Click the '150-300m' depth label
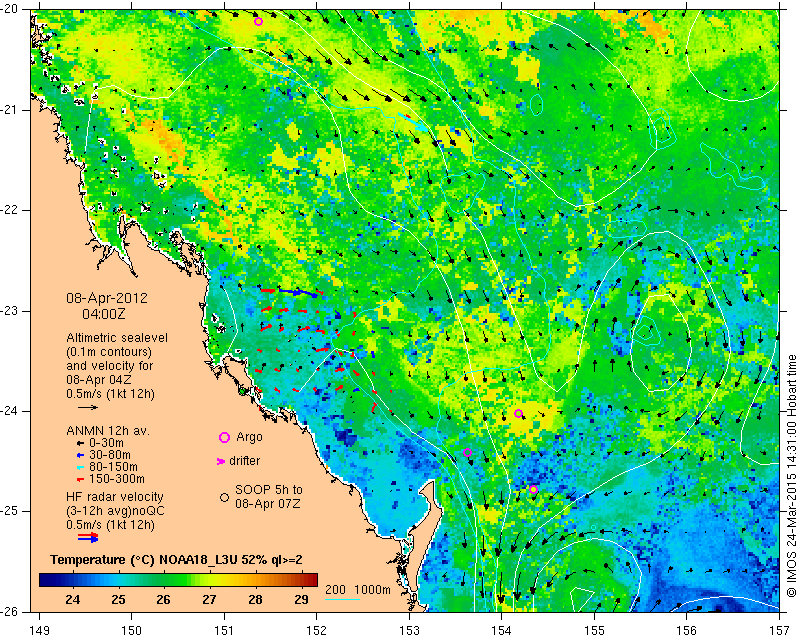Viewport: 800px width, 640px height. [117, 479]
